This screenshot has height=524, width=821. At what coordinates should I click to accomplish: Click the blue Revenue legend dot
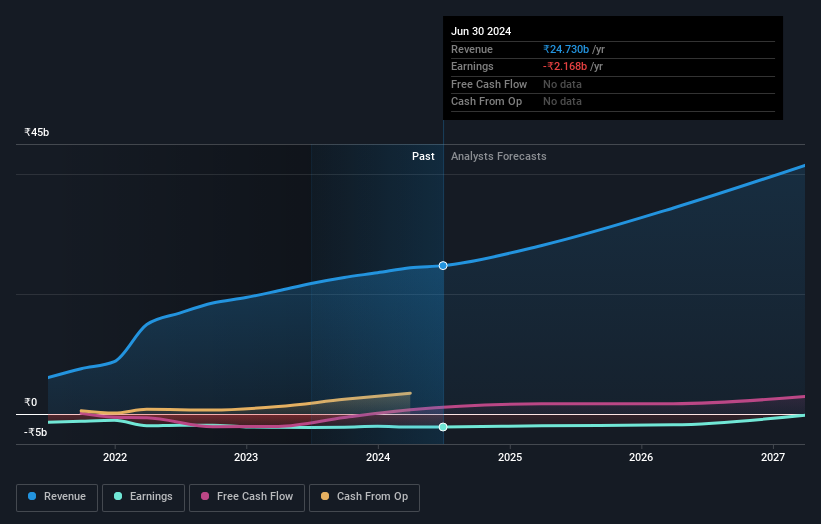(32, 496)
